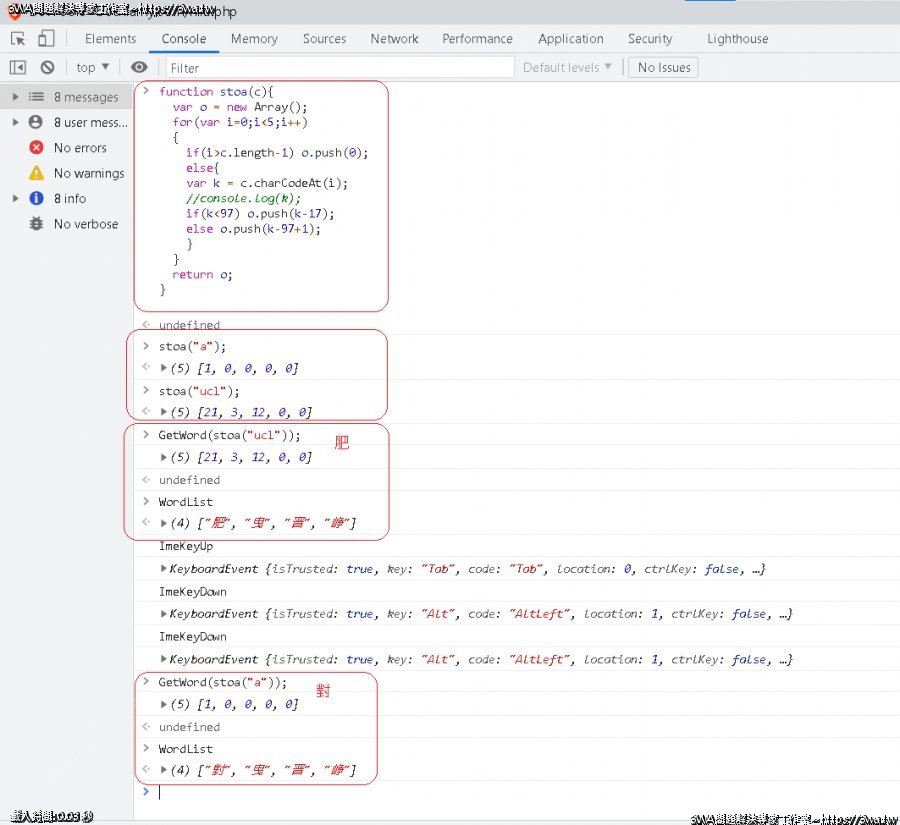Select the No errors filter
This screenshot has height=825, width=900.
[x=79, y=148]
